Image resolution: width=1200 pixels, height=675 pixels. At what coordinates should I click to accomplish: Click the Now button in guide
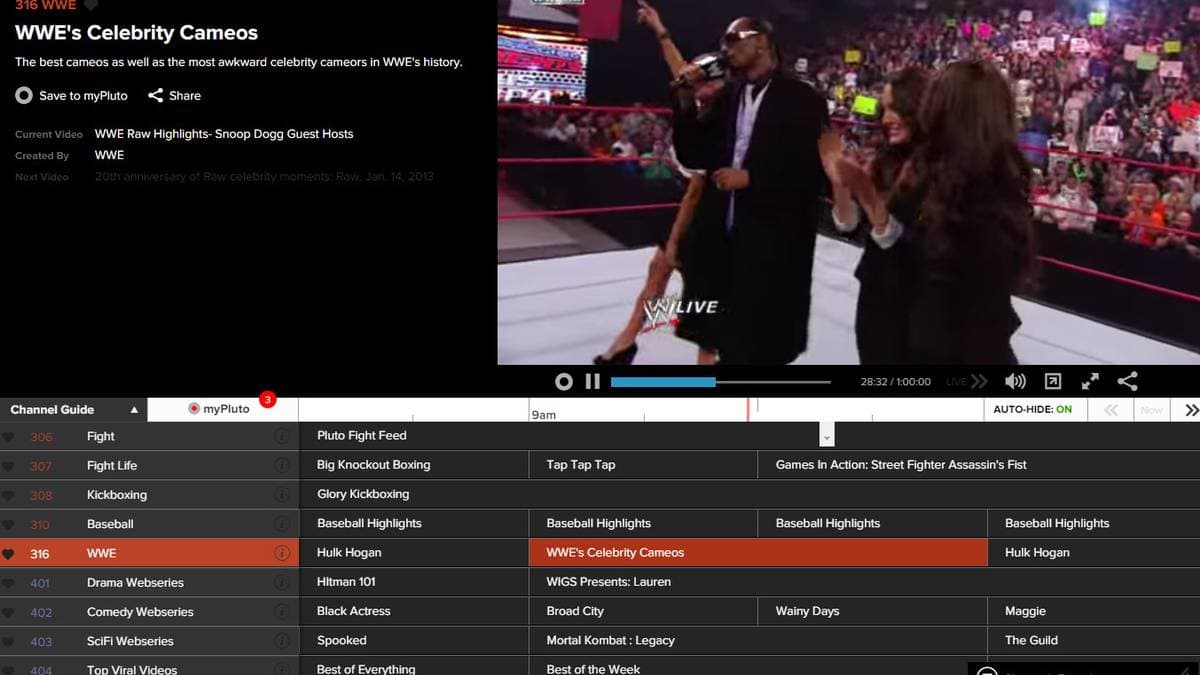pos(1152,410)
